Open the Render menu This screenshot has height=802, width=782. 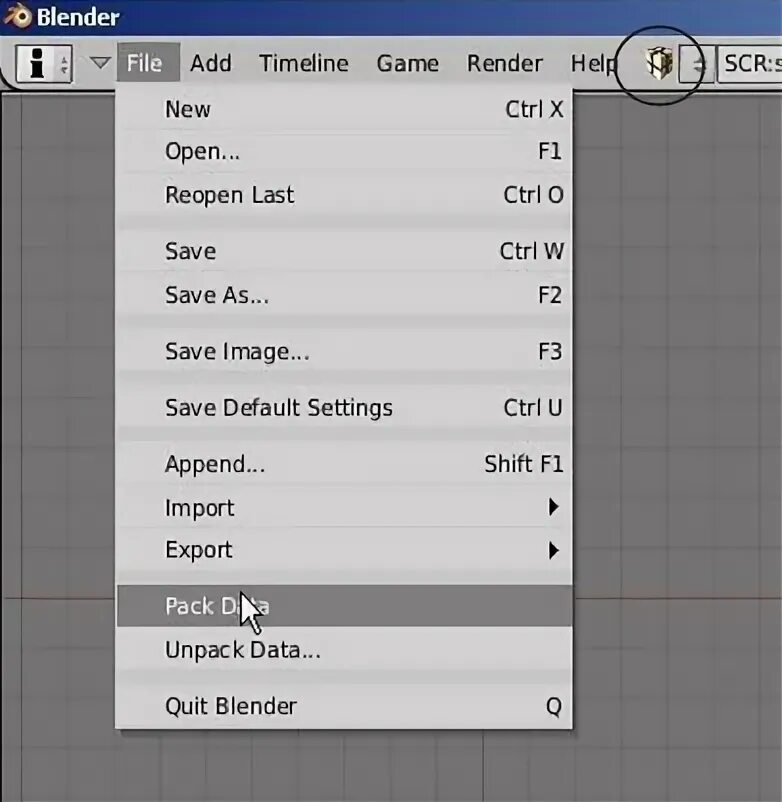pyautogui.click(x=504, y=63)
